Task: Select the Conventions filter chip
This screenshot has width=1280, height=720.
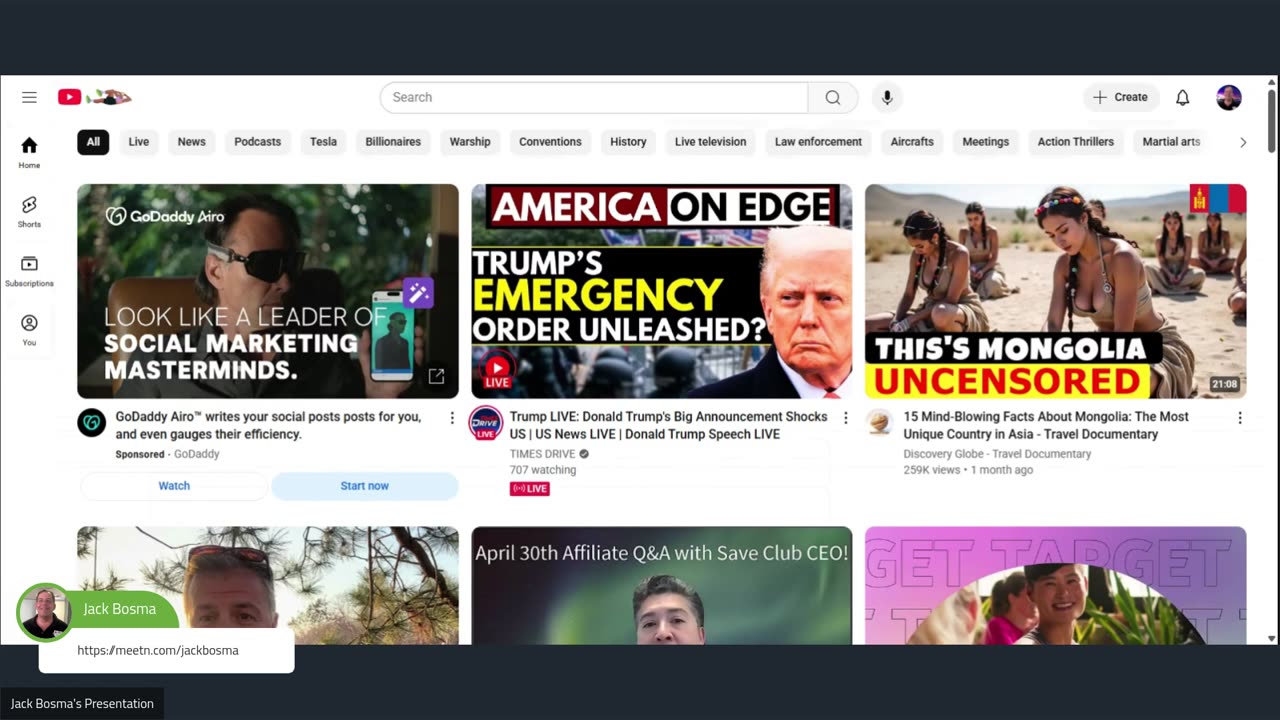Action: coord(550,142)
